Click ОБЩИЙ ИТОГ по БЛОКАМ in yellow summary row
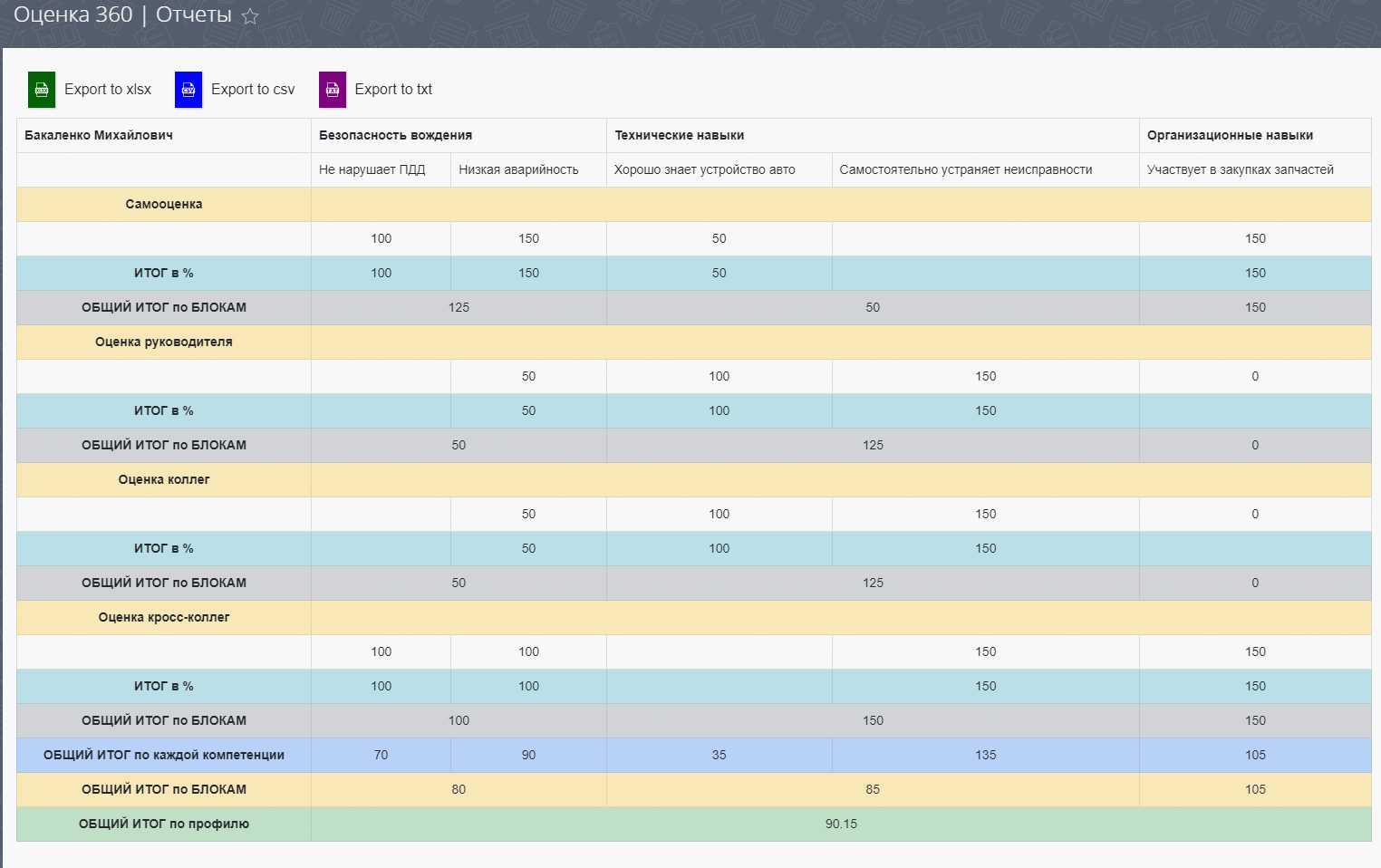This screenshot has height=868, width=1381. [x=164, y=789]
